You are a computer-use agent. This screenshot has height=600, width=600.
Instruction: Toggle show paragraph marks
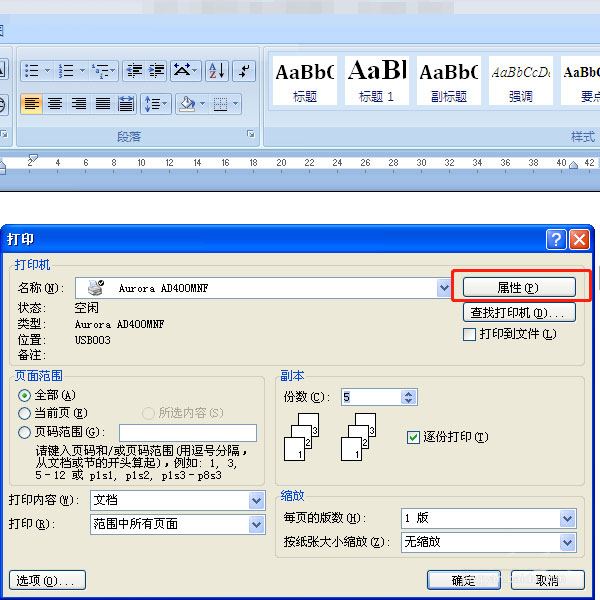click(x=244, y=71)
